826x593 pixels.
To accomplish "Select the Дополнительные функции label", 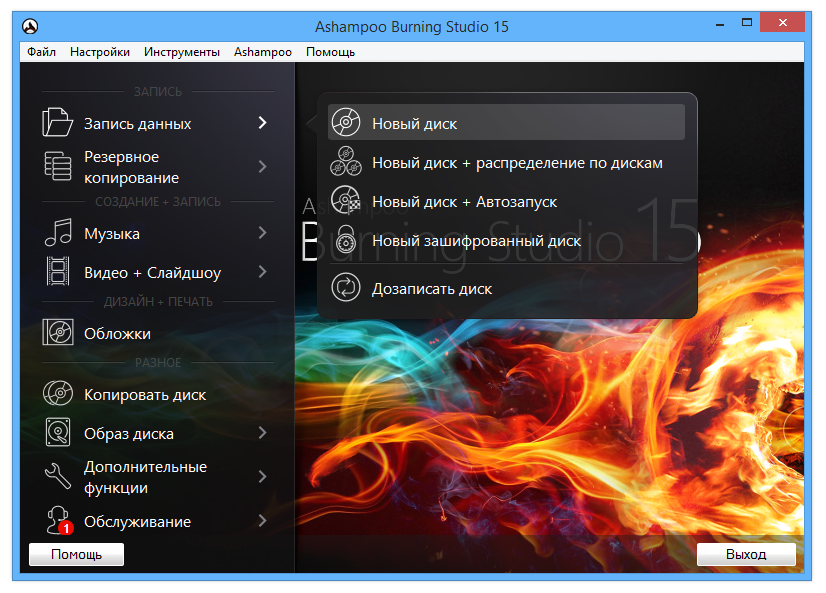I will [145, 477].
